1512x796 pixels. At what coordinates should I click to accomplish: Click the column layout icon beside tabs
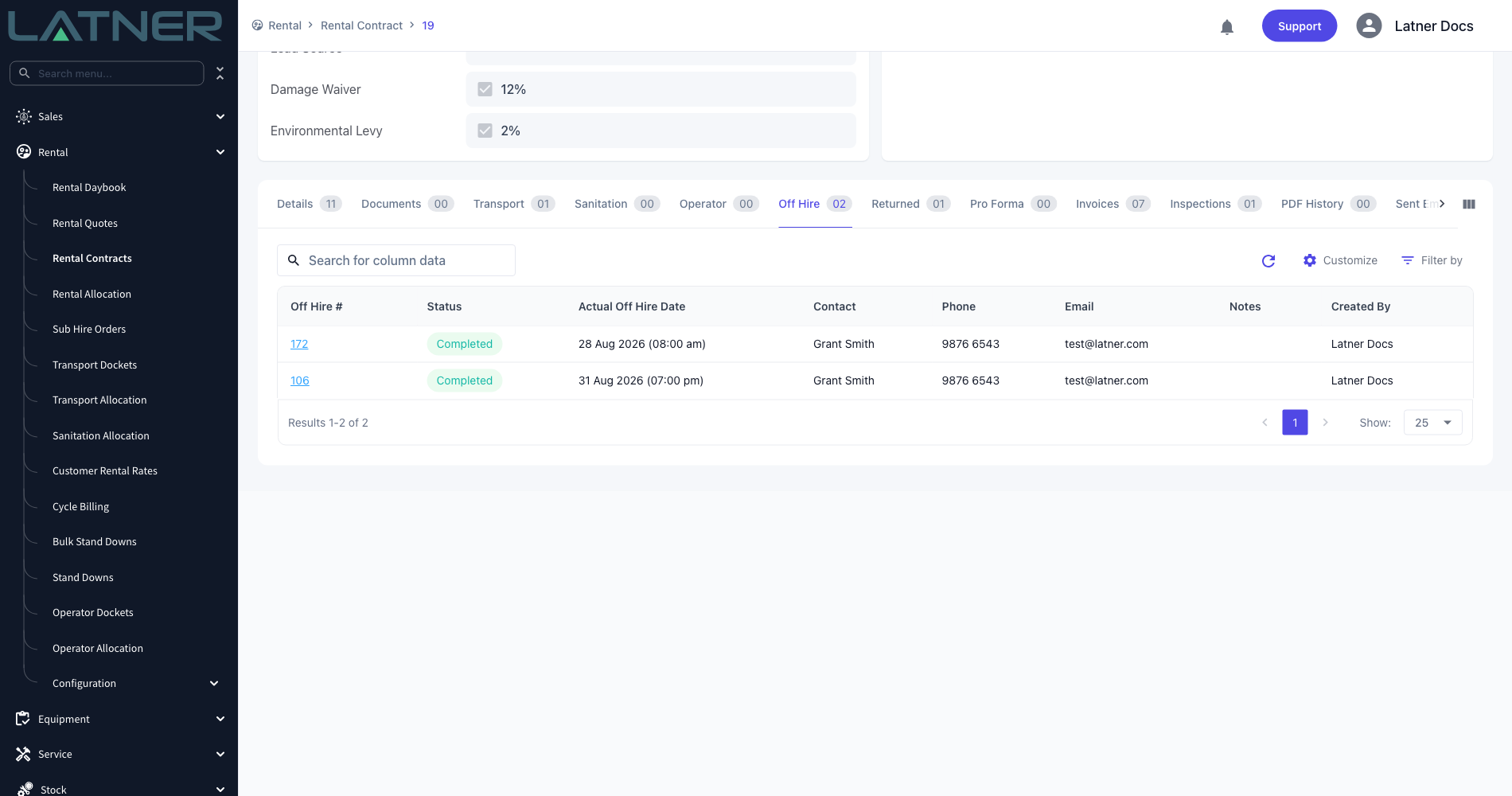(1469, 205)
